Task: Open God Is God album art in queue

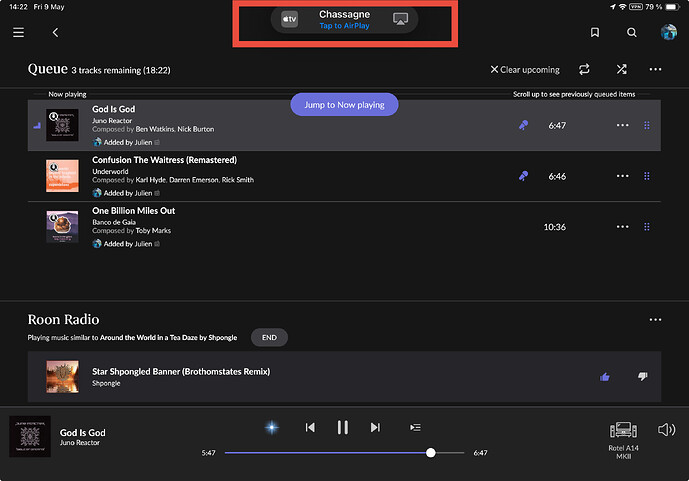Action: coord(62,125)
